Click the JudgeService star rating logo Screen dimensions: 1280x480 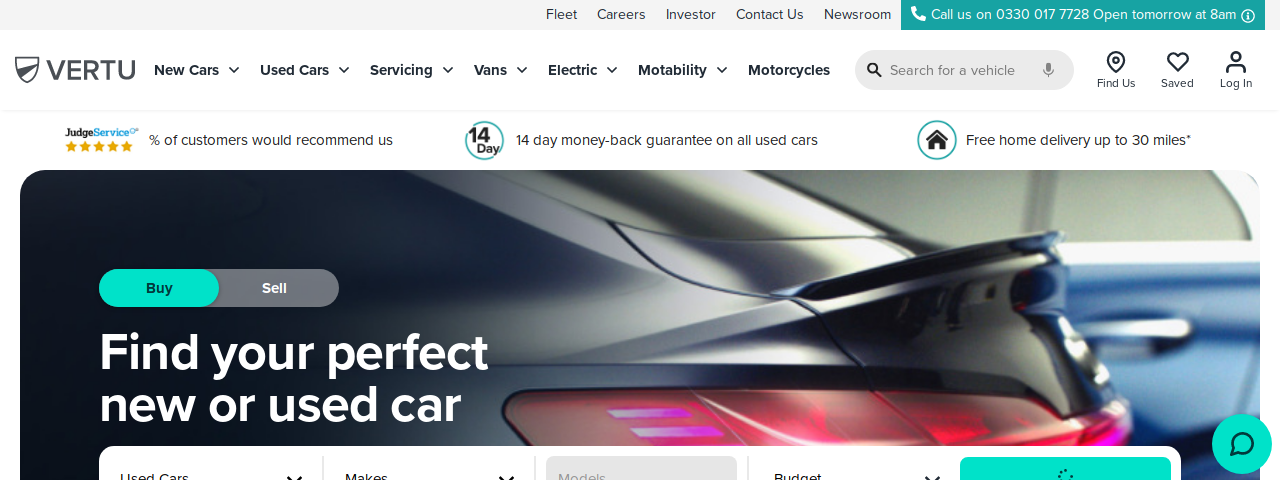click(x=101, y=140)
